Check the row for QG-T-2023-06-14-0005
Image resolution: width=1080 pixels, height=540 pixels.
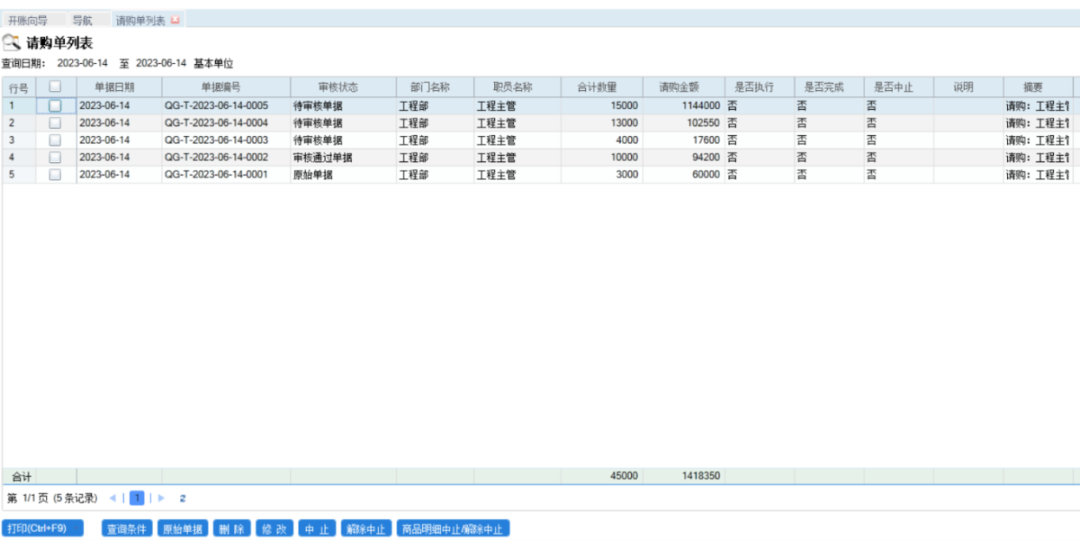click(55, 105)
